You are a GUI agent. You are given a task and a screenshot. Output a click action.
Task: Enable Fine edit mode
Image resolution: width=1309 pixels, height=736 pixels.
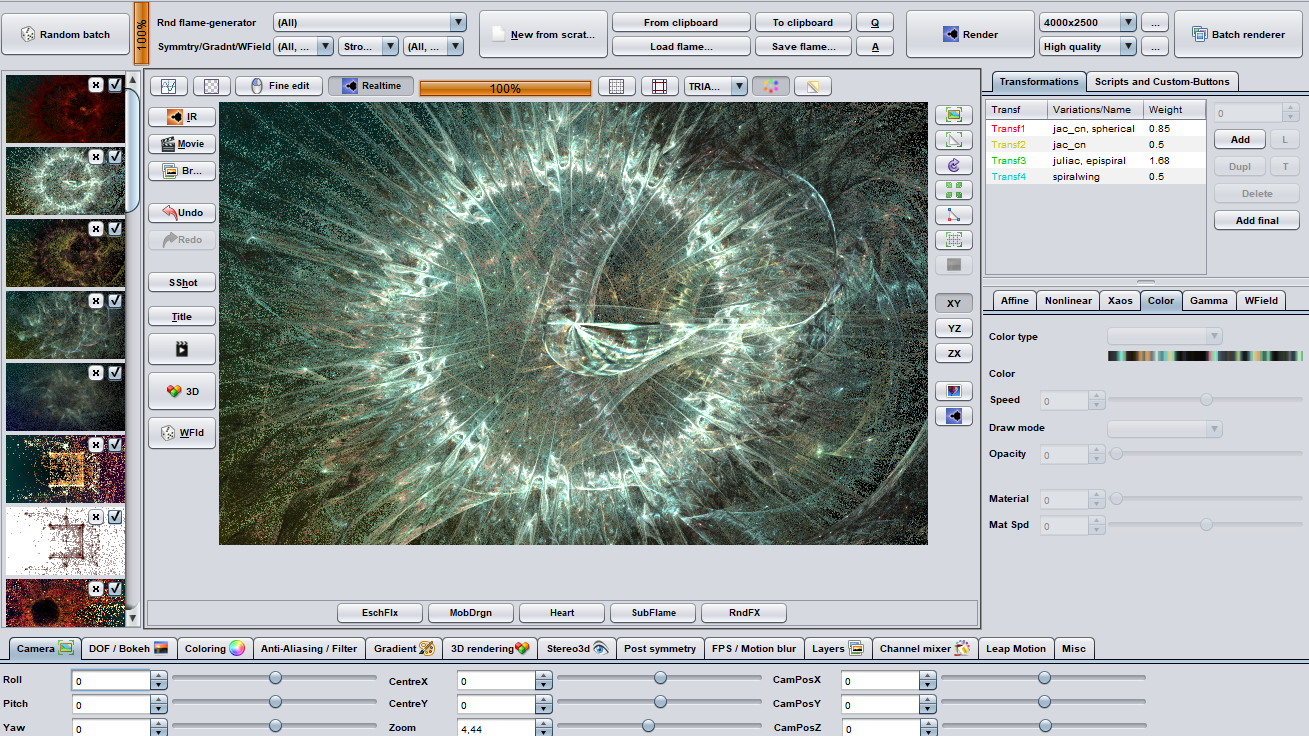[x=279, y=86]
